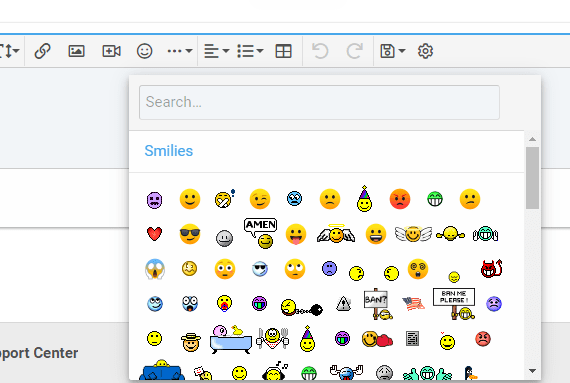
Task: Insert an image via toolbar icon
Action: point(76,51)
